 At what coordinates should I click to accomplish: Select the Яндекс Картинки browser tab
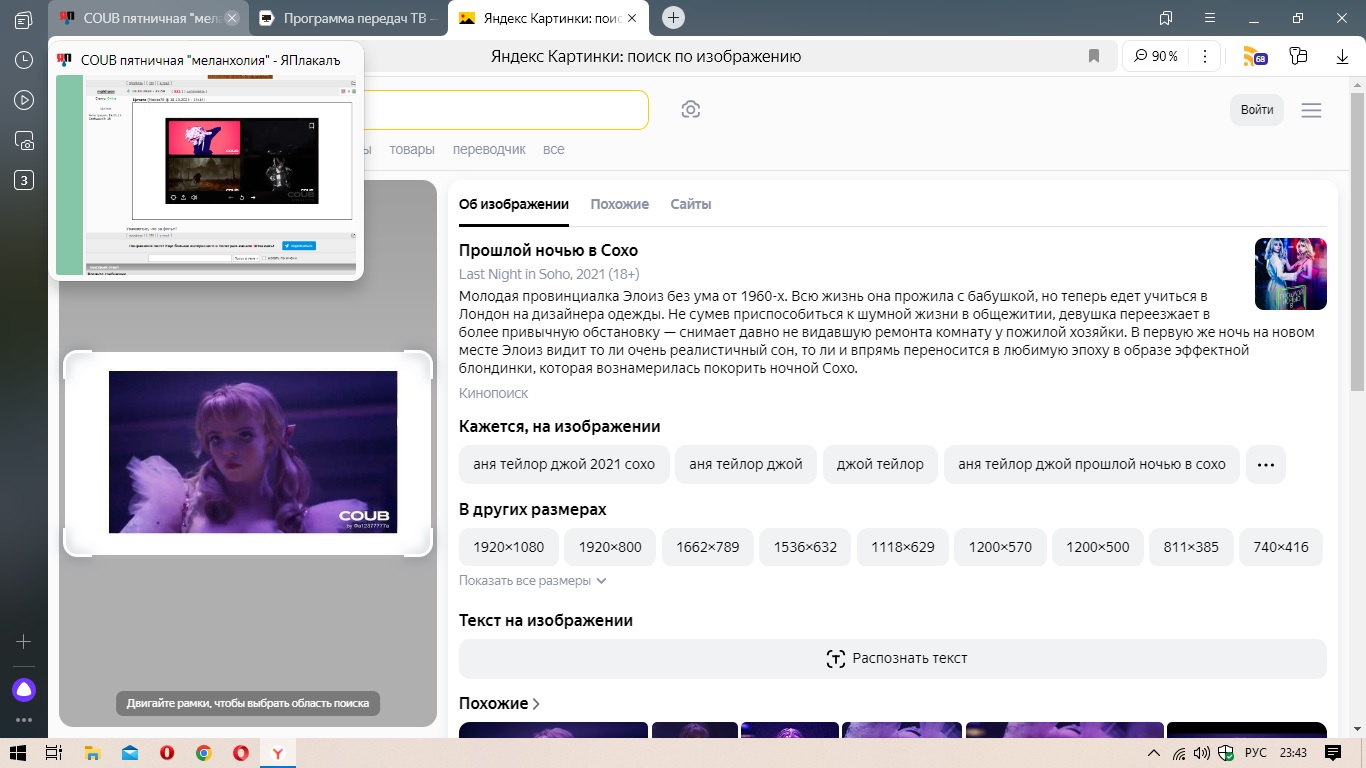point(548,18)
